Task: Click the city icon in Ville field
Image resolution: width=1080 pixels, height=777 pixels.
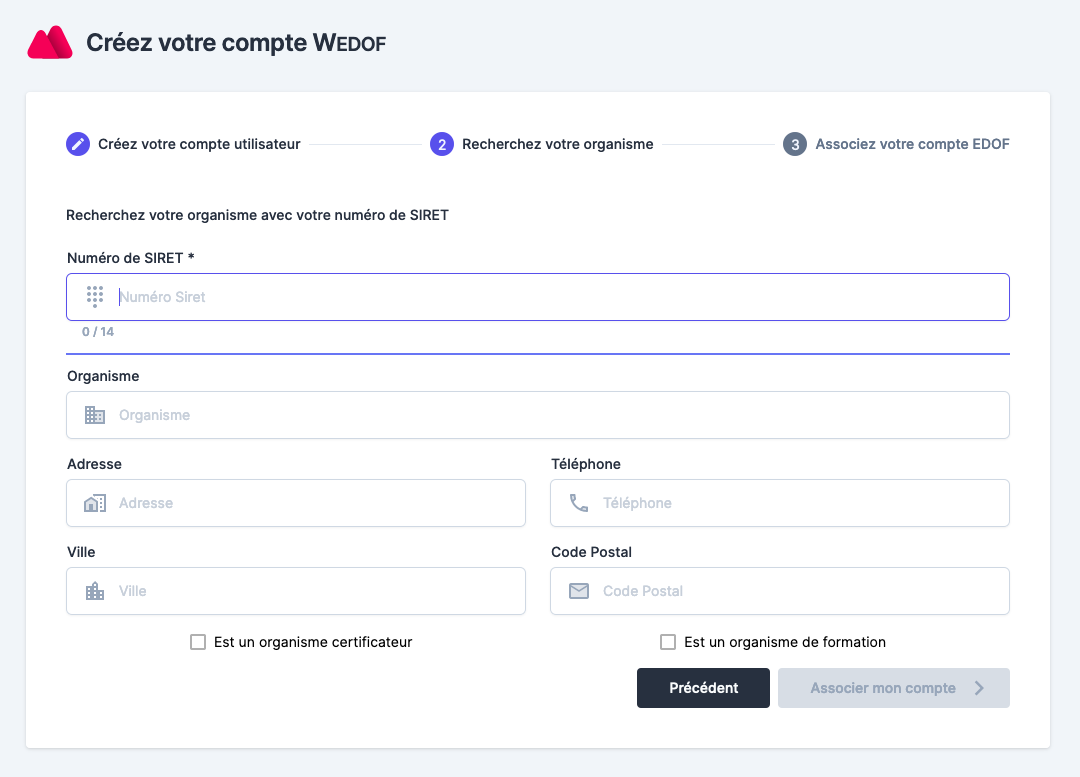Action: 95,591
